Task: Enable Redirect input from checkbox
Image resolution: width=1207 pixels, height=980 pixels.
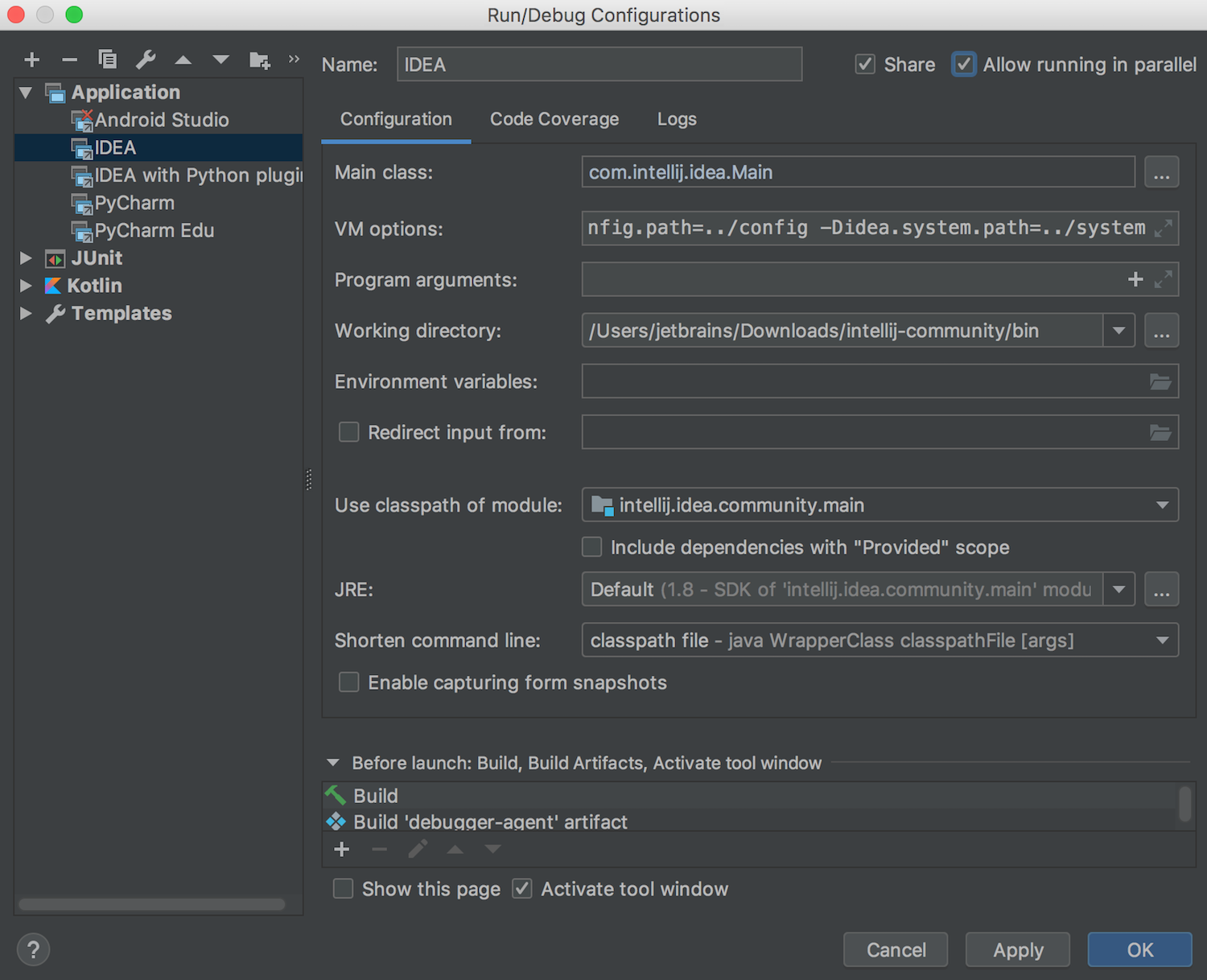Action: tap(349, 432)
